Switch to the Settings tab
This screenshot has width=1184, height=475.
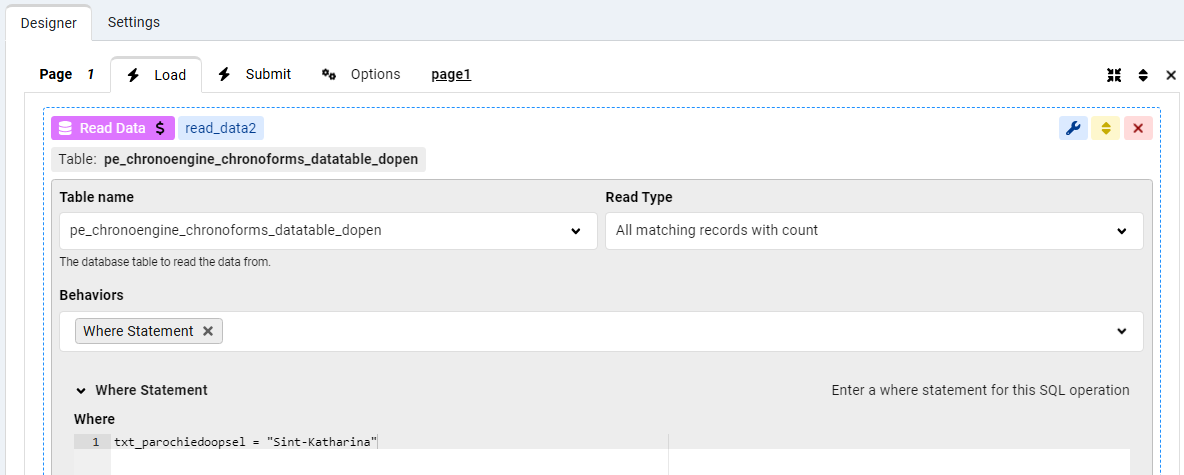coord(133,22)
